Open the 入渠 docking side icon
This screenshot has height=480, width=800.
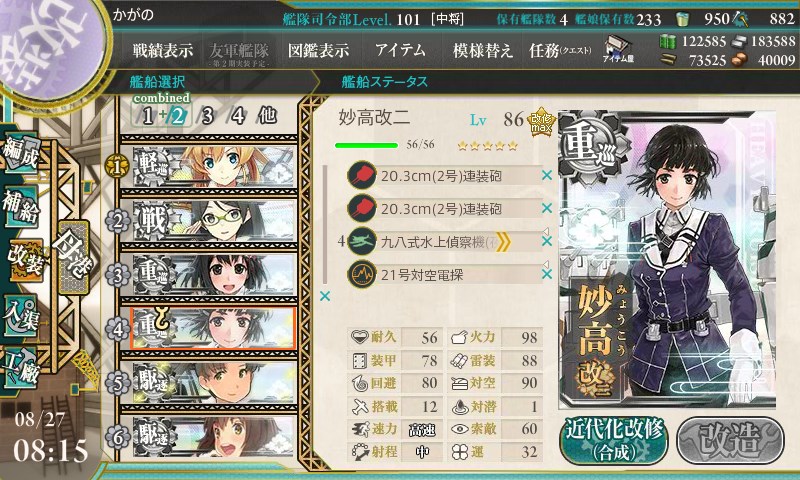20,314
